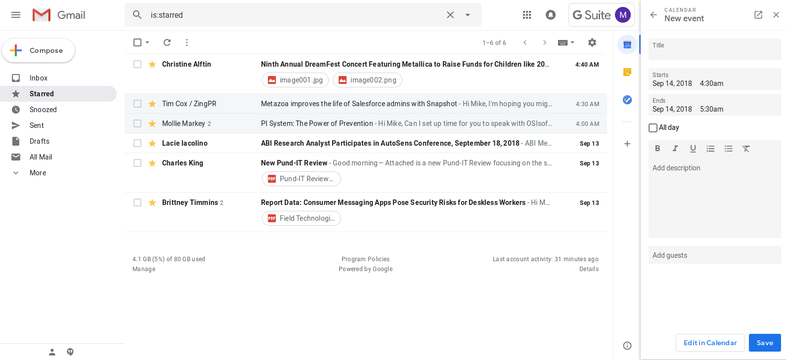
Task: Open the Ends time 5:30am
Action: point(711,109)
